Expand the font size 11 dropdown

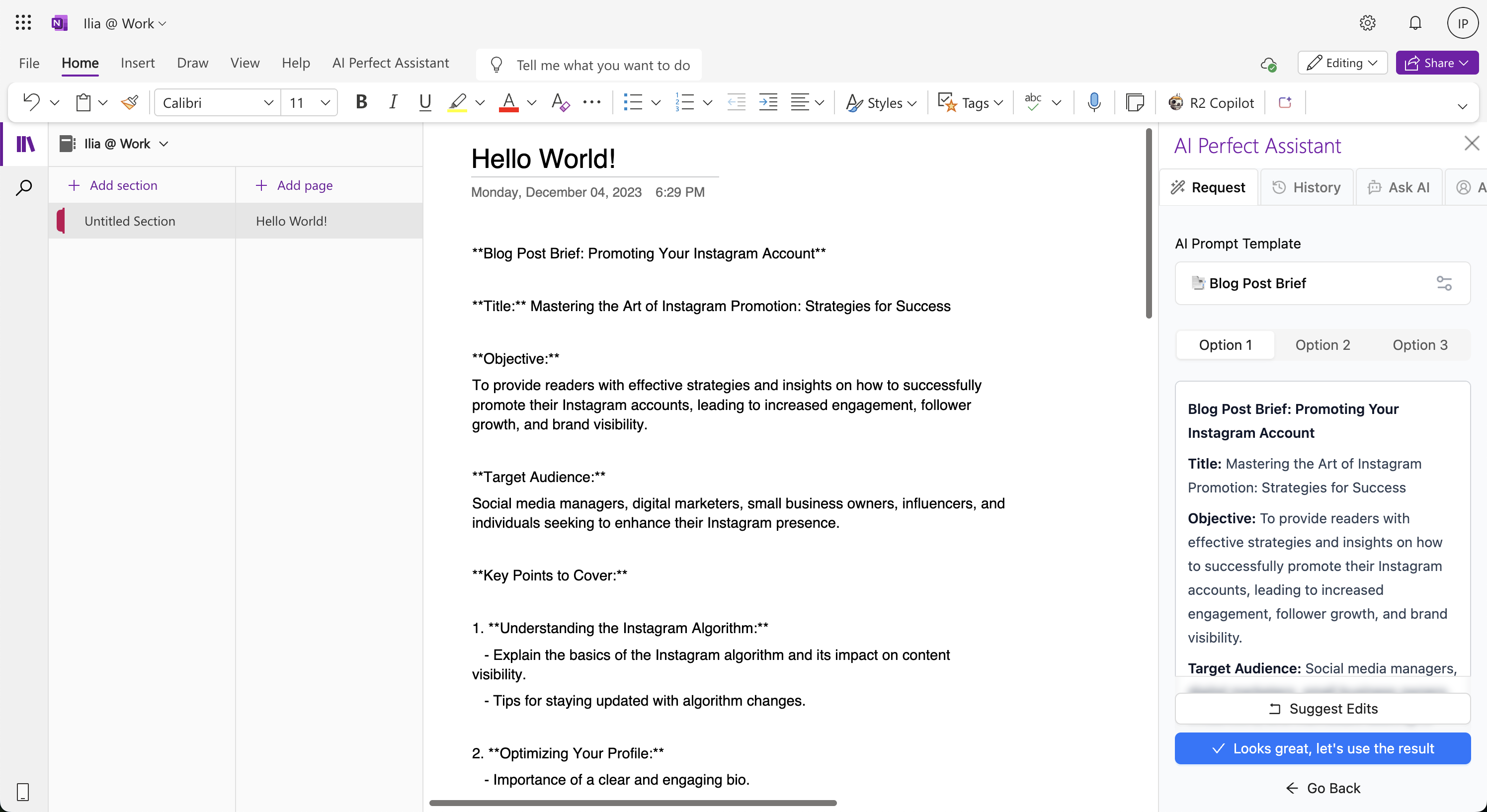[x=325, y=103]
